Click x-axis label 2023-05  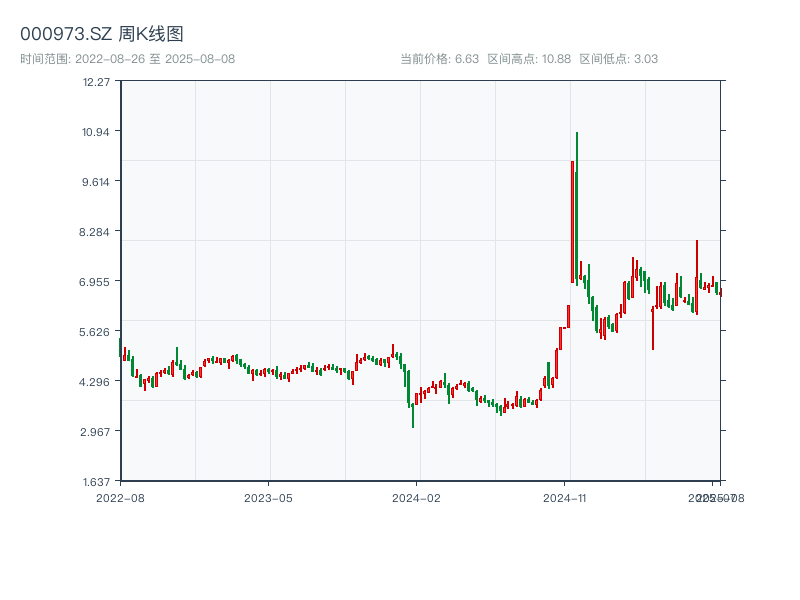point(268,498)
